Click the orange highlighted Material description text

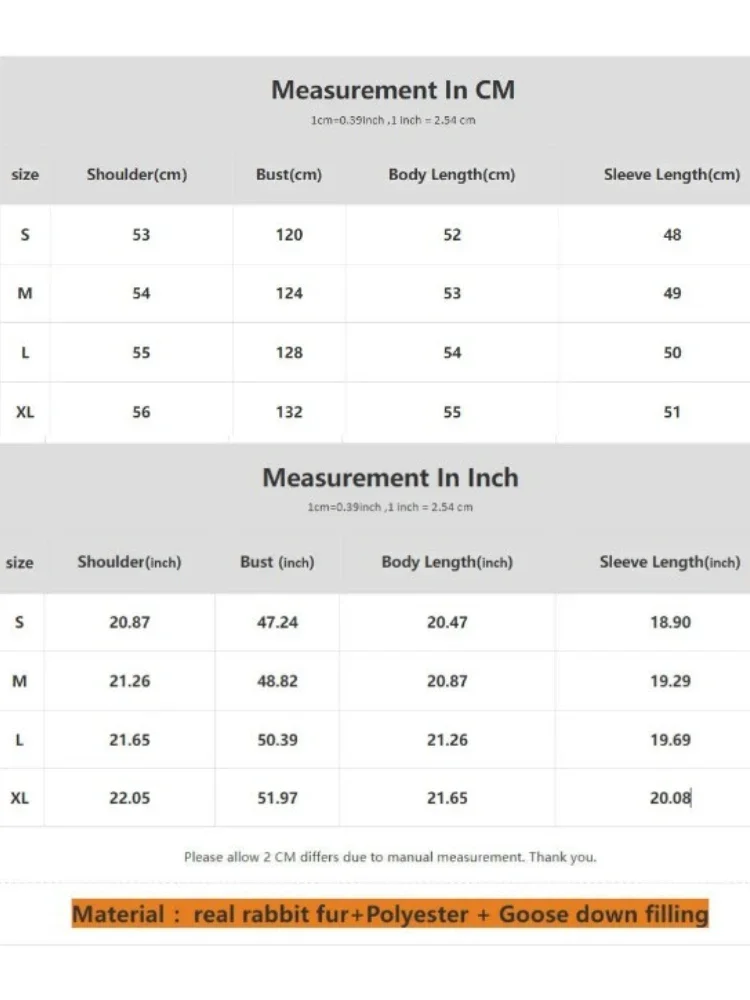pyautogui.click(x=390, y=914)
